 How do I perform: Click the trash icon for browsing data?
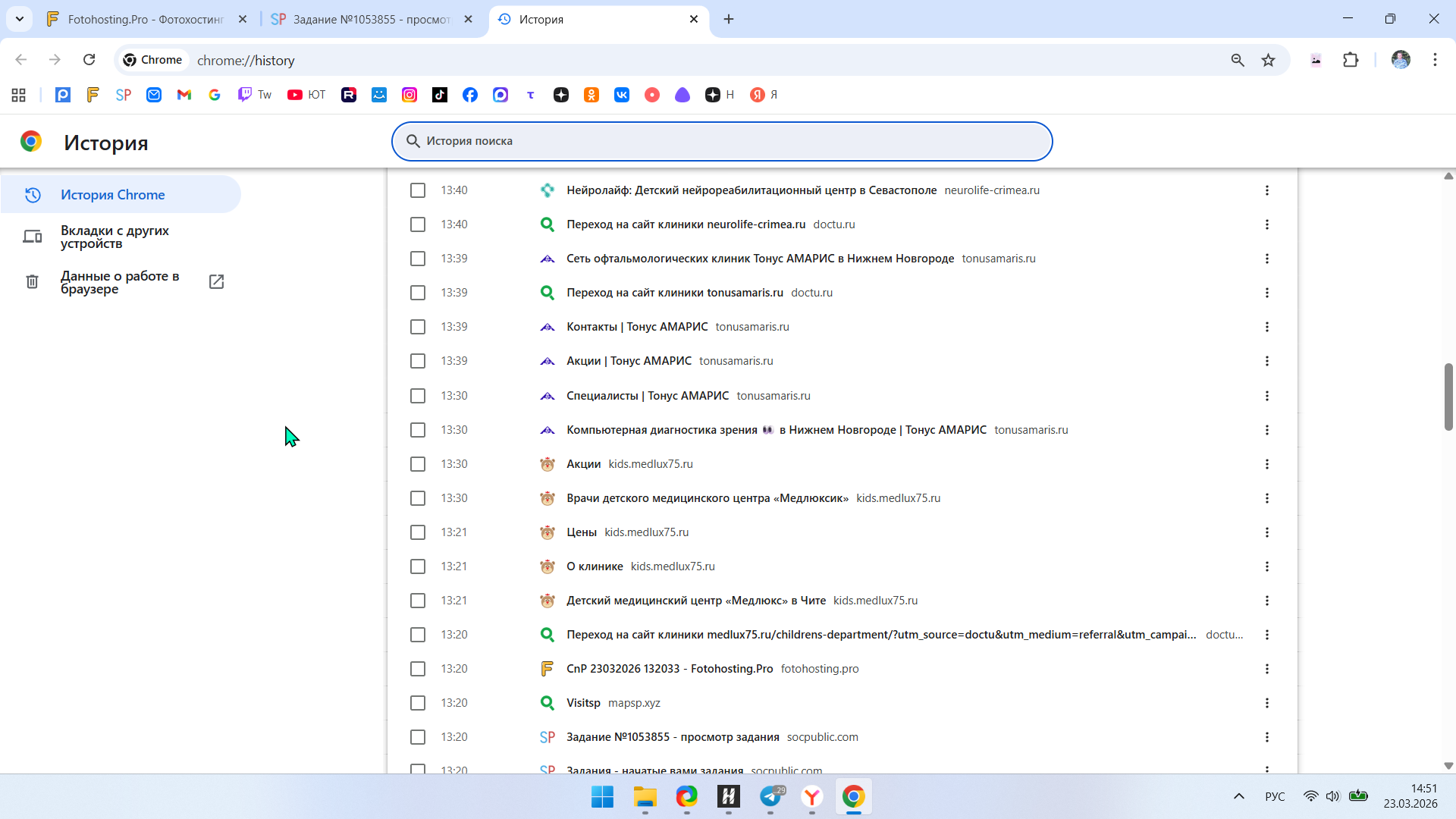tap(32, 282)
